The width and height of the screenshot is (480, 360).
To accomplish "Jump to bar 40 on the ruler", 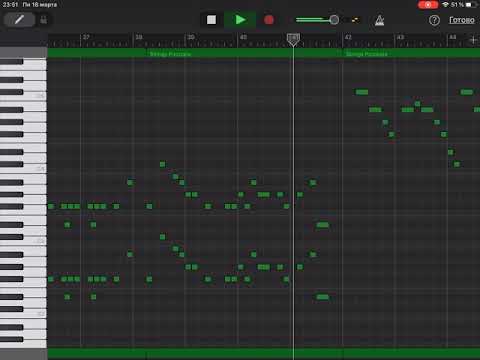I will coord(243,37).
